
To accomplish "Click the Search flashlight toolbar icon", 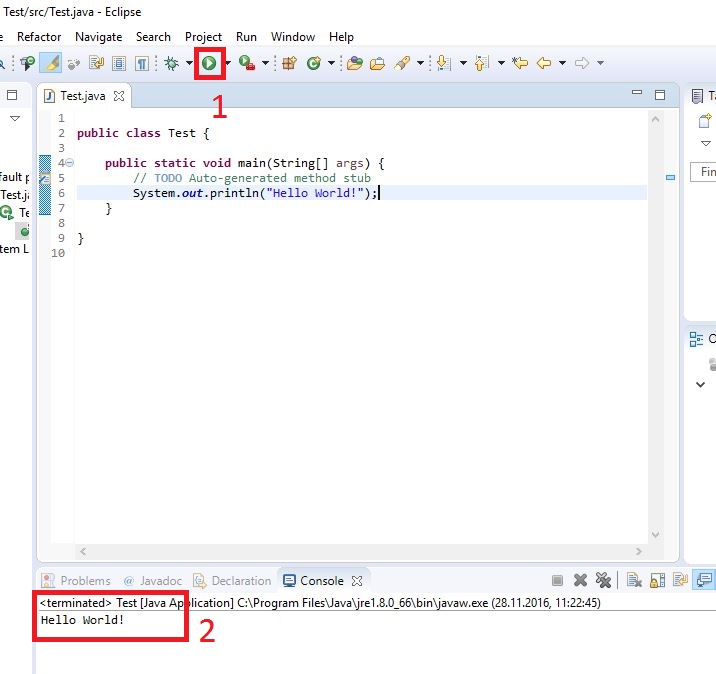I will (x=402, y=63).
